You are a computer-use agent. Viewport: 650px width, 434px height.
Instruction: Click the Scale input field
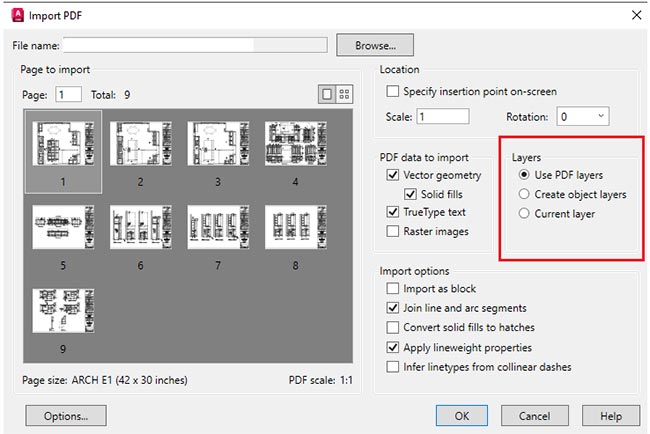[x=442, y=116]
